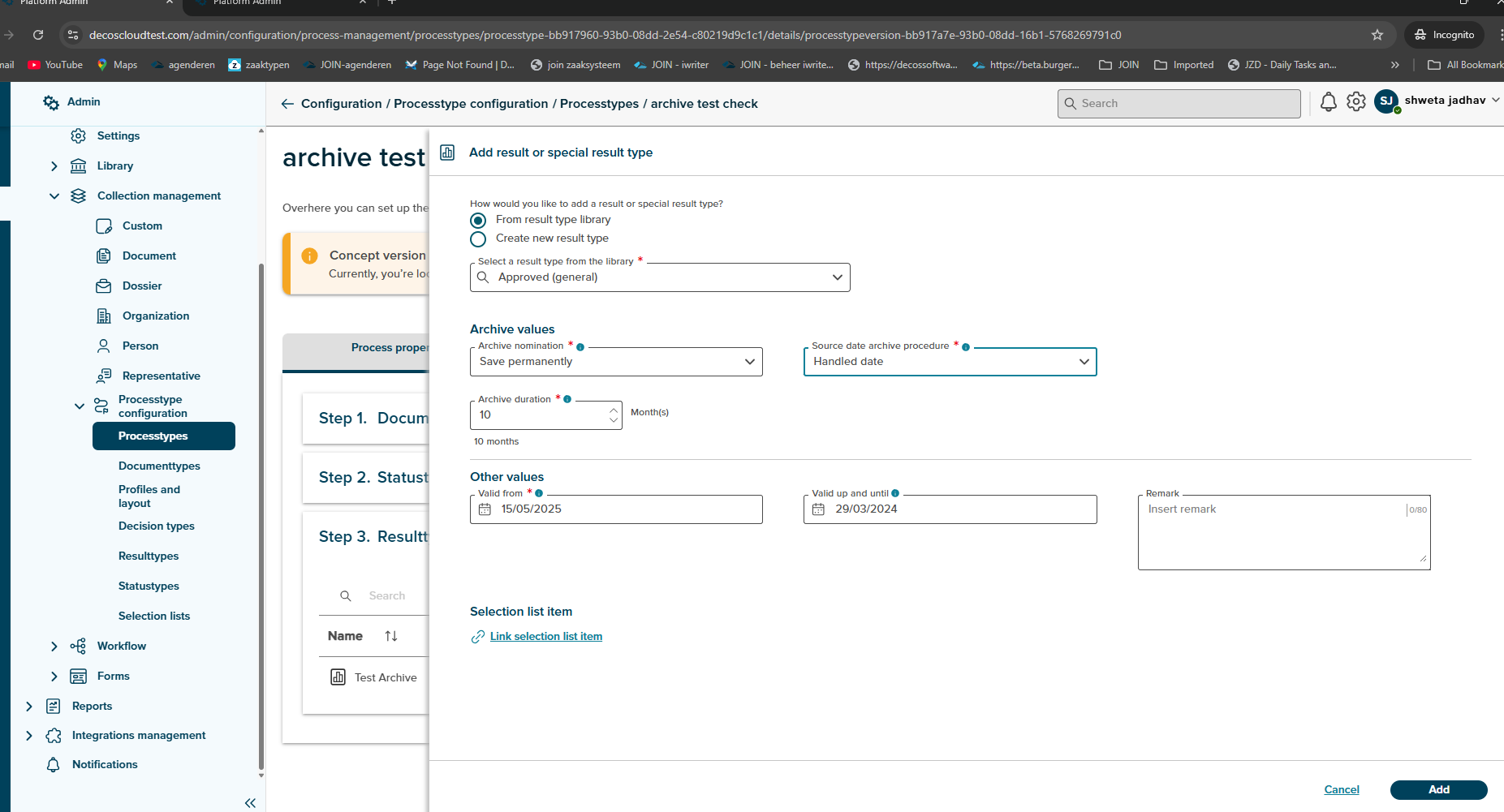Viewport: 1504px width, 812px height.
Task: Click the notifications bell icon in header
Action: [x=1328, y=102]
